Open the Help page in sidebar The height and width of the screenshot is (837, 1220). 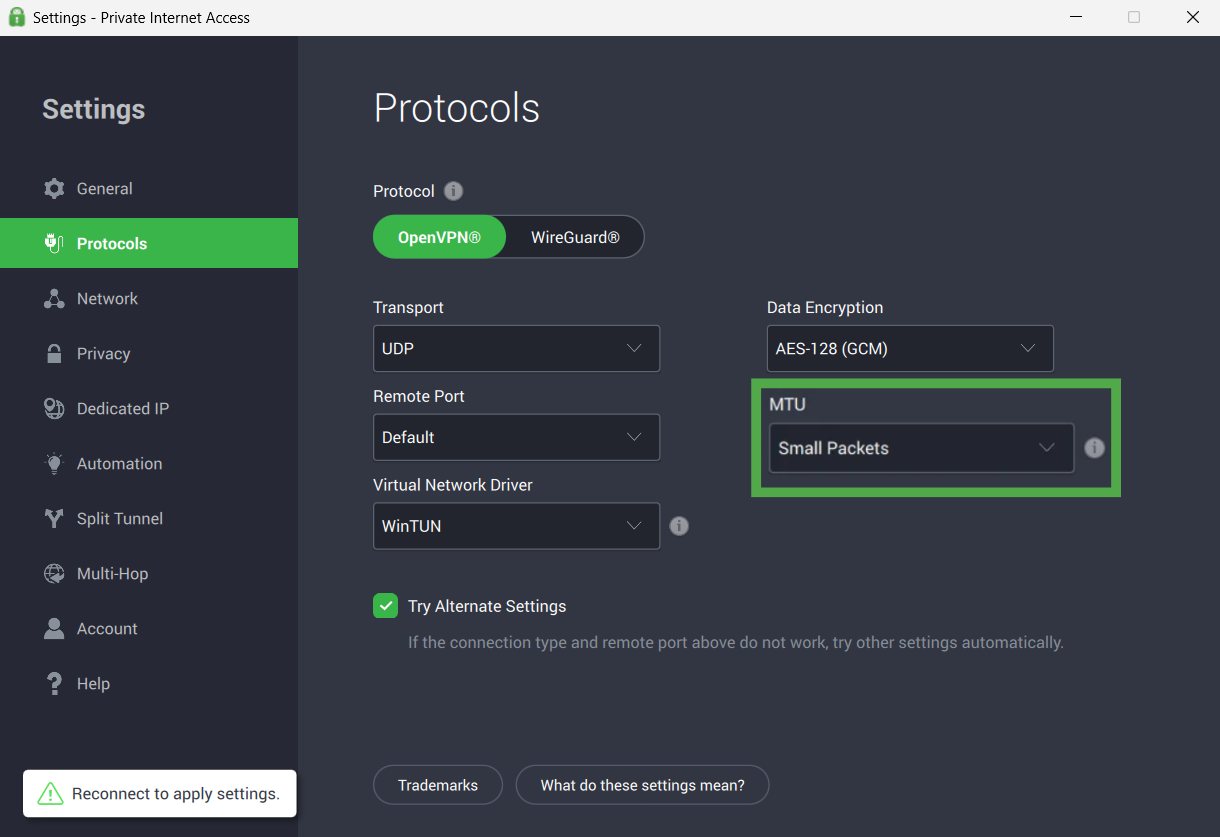149,683
